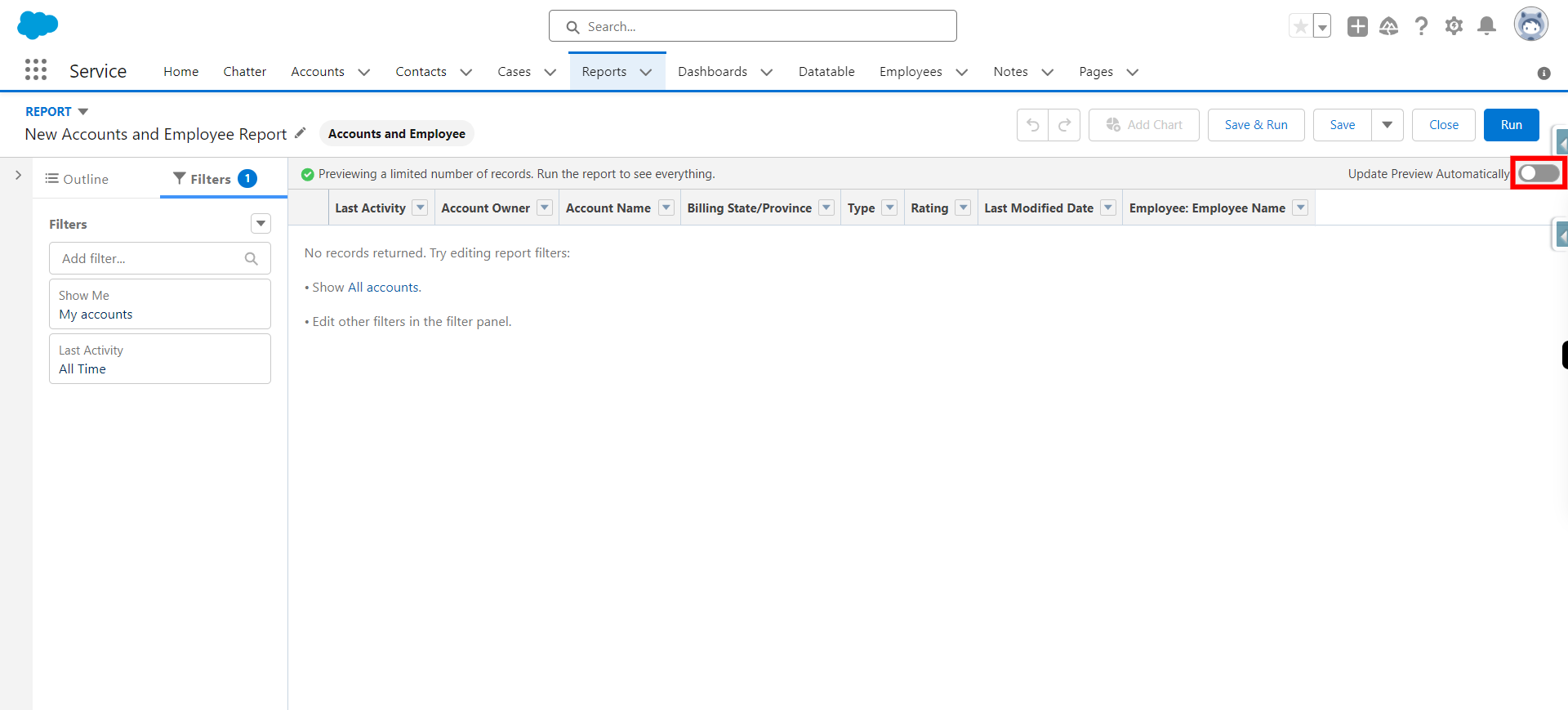Image resolution: width=1568 pixels, height=710 pixels.
Task: Go to the Home tab
Action: (x=180, y=72)
